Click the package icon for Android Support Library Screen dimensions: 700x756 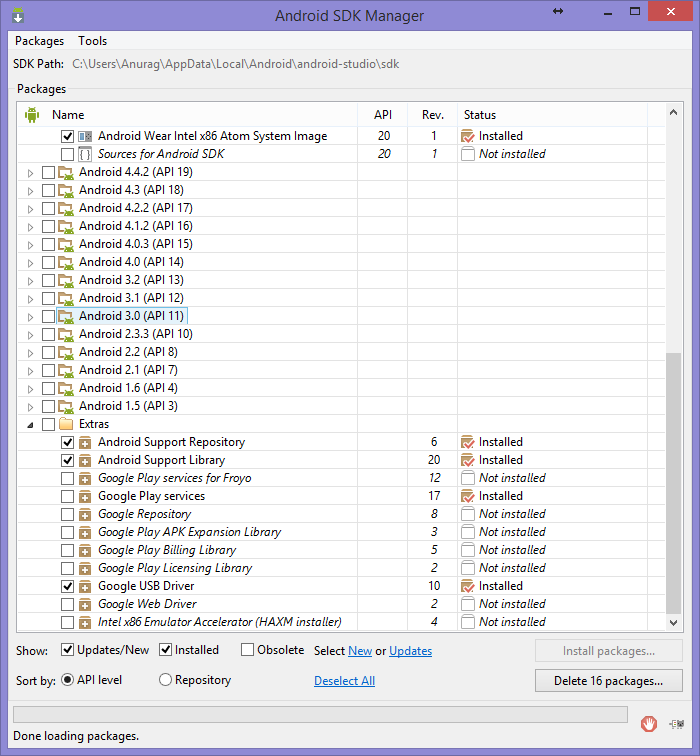pos(85,460)
